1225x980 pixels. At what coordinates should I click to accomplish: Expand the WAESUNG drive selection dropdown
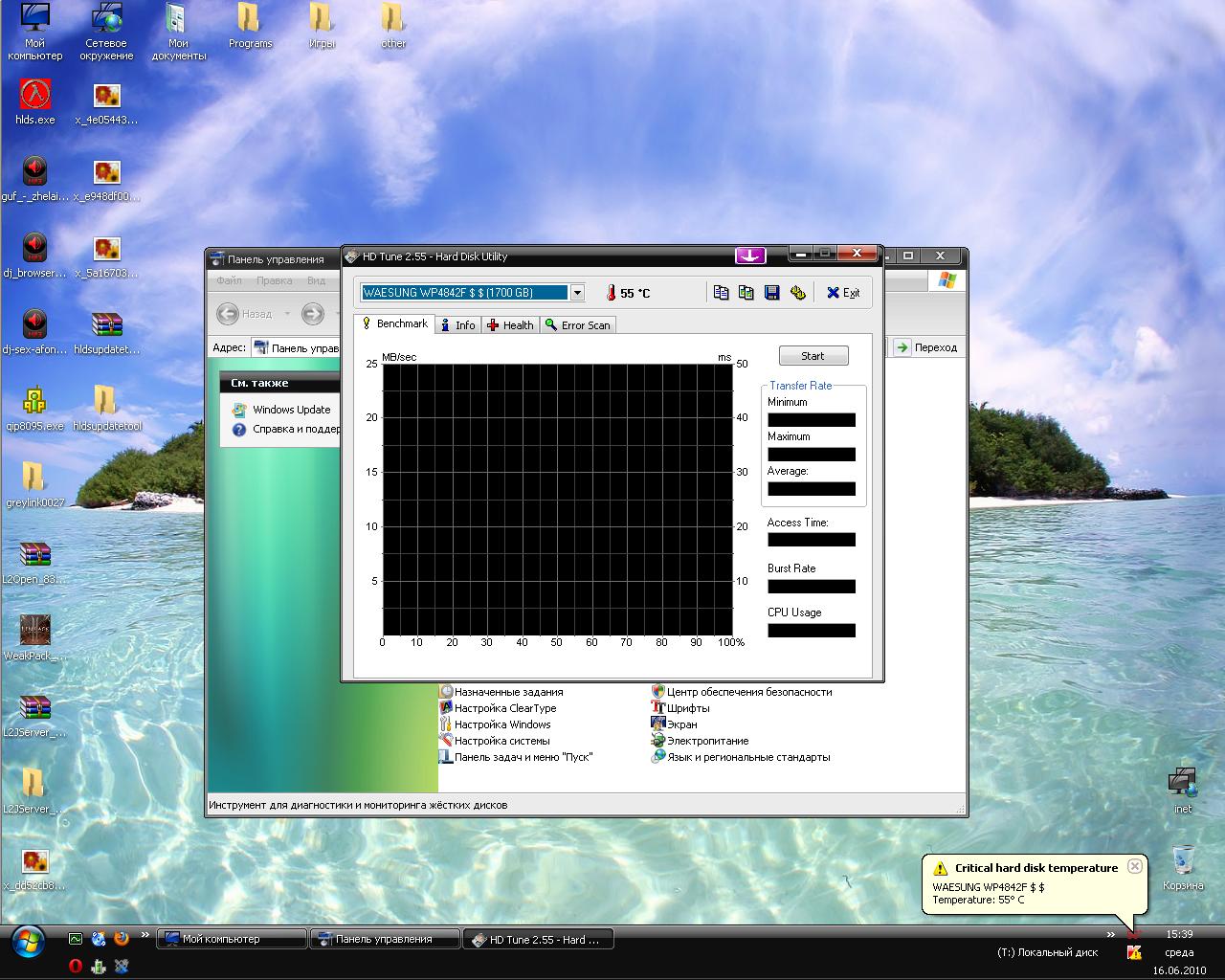(577, 293)
